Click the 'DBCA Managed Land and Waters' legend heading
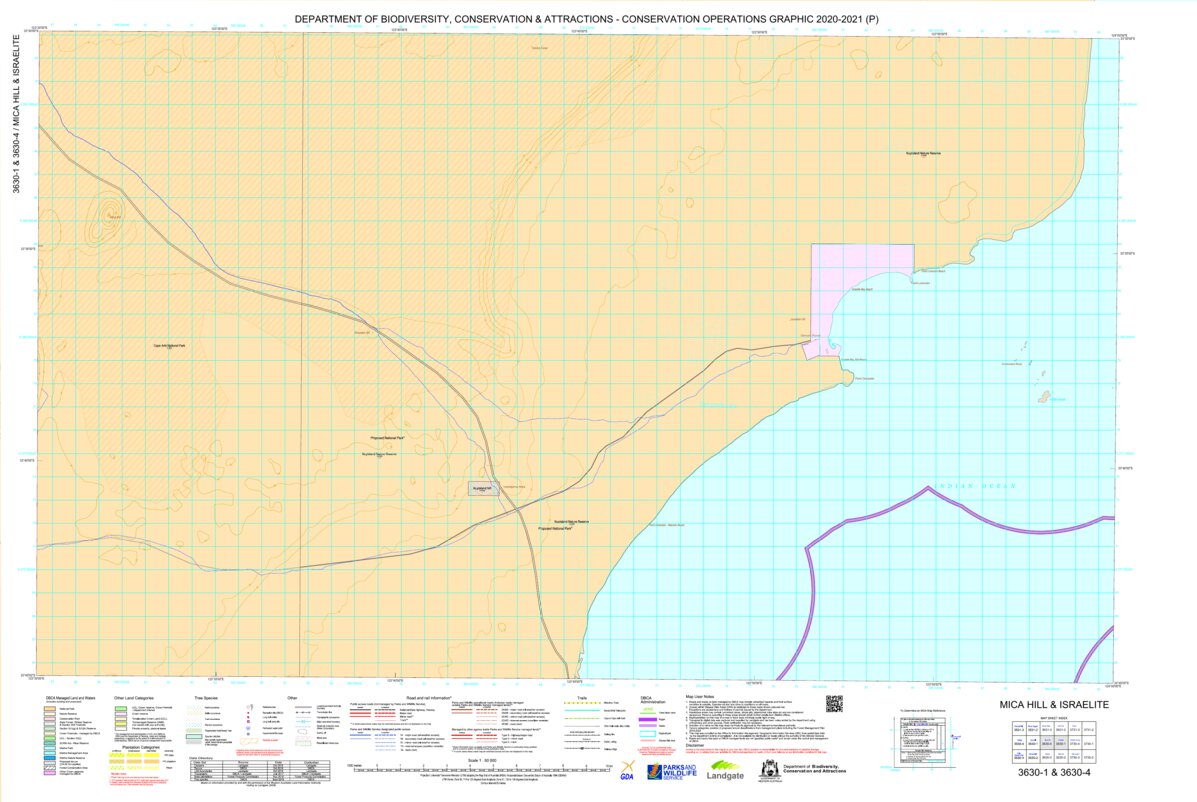This screenshot has width=1197, height=802. pos(70,697)
